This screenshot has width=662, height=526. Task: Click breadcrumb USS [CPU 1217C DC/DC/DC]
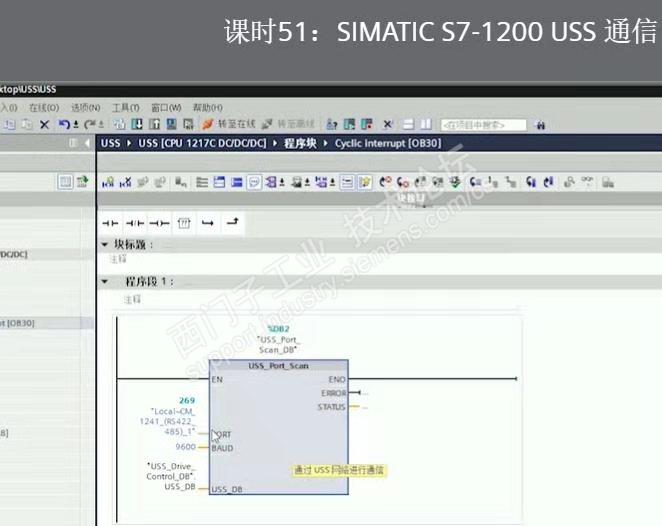coord(202,144)
